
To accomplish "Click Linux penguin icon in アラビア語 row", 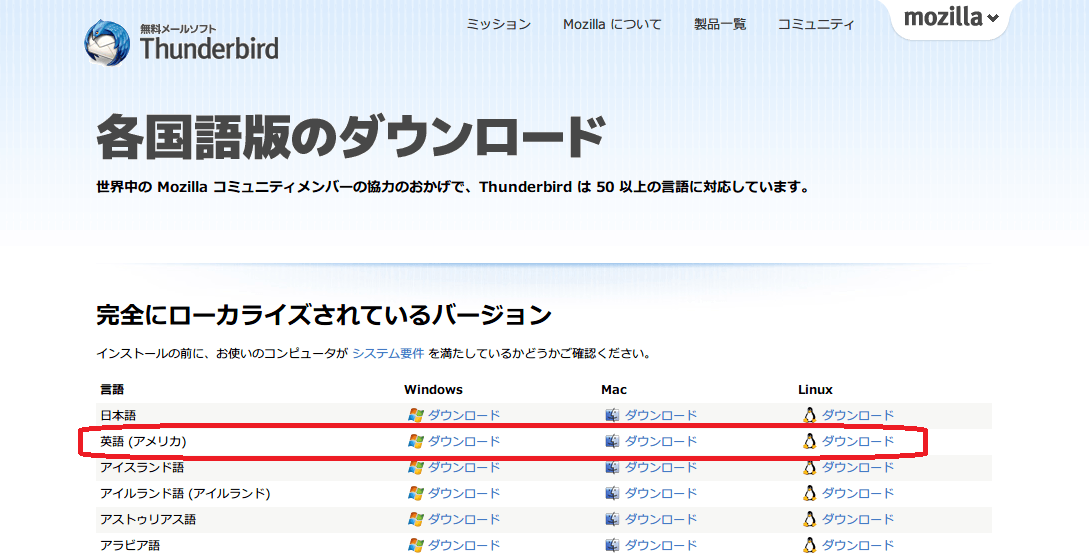I will (809, 545).
